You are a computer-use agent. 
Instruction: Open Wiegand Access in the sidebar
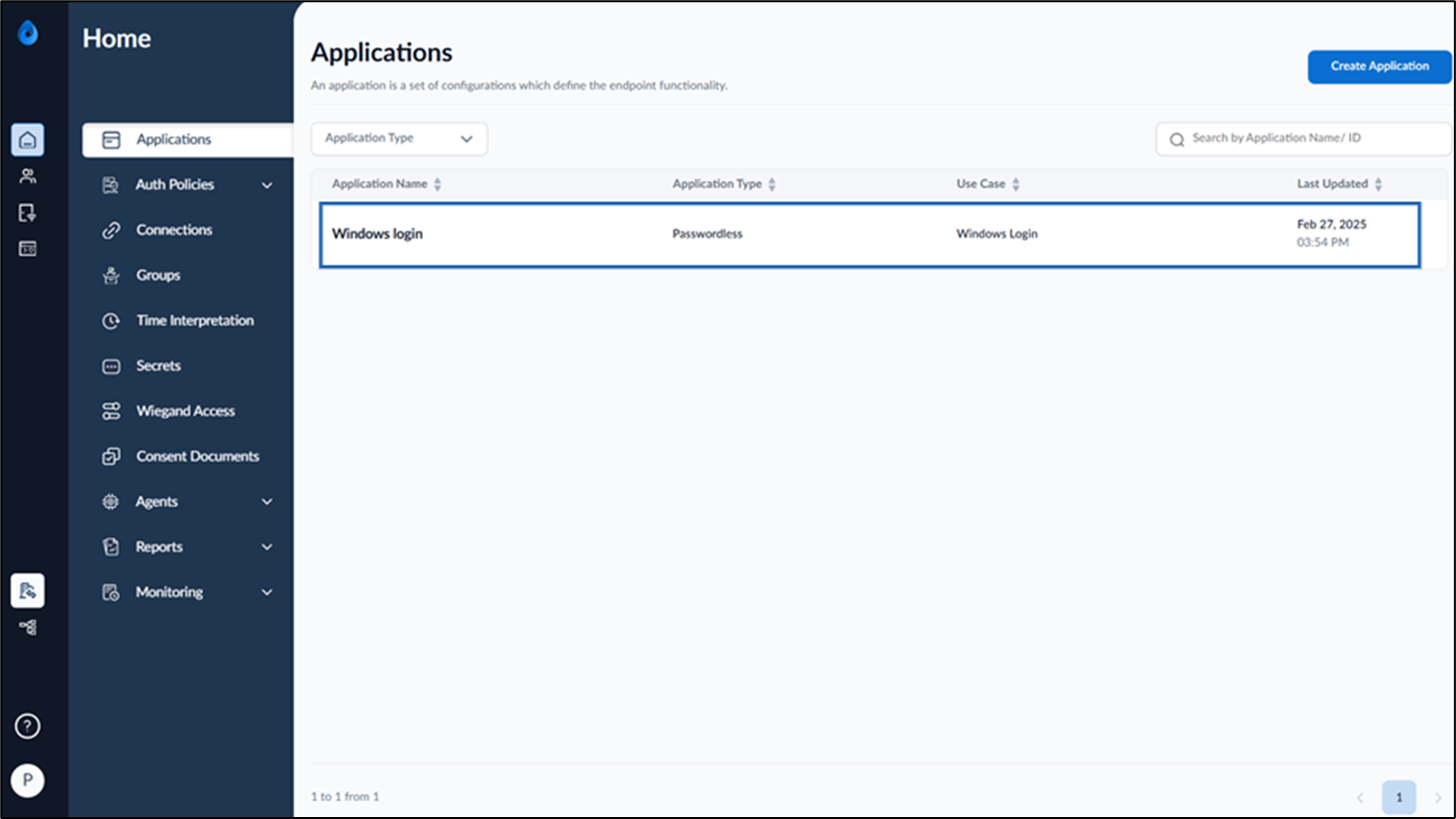tap(185, 411)
